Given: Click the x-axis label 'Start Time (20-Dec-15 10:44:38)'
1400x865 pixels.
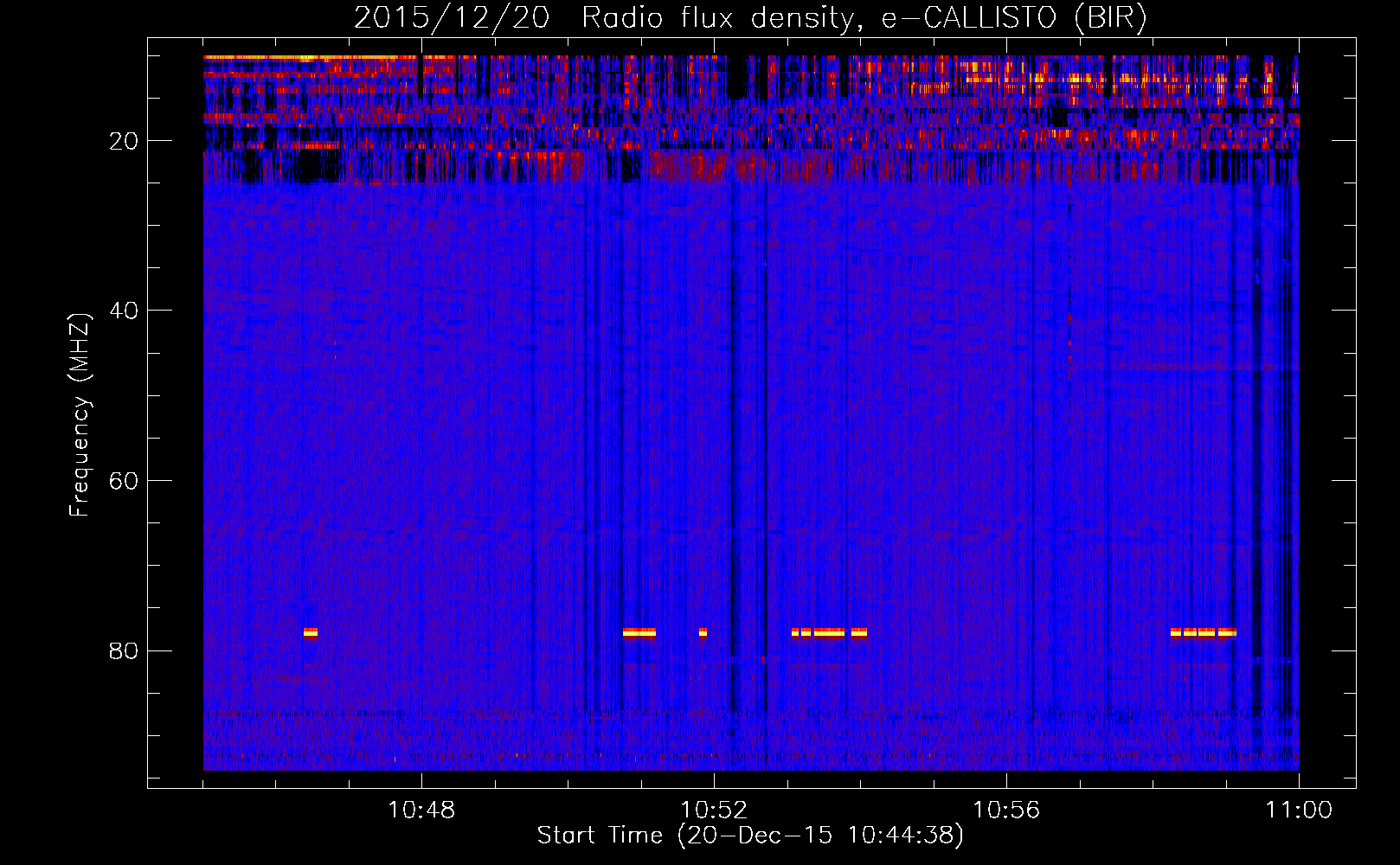Looking at the screenshot, I should [x=750, y=836].
